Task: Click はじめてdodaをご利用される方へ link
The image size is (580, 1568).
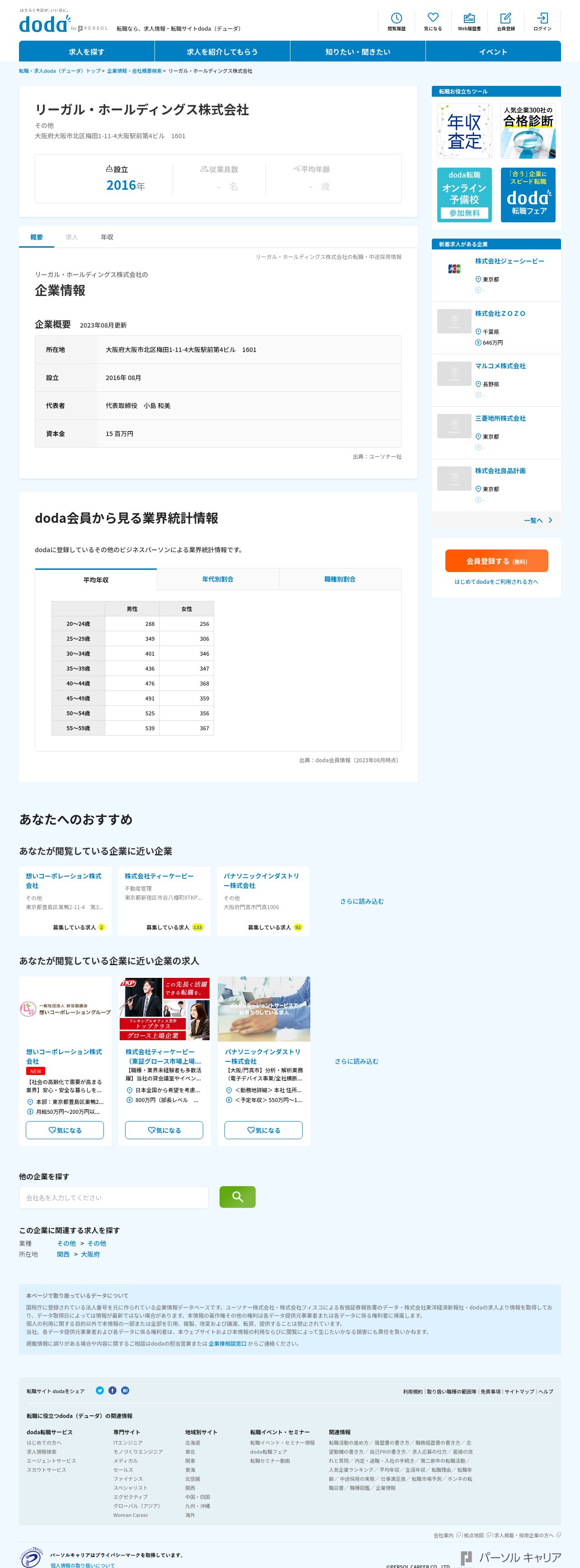Action: pyautogui.click(x=496, y=581)
